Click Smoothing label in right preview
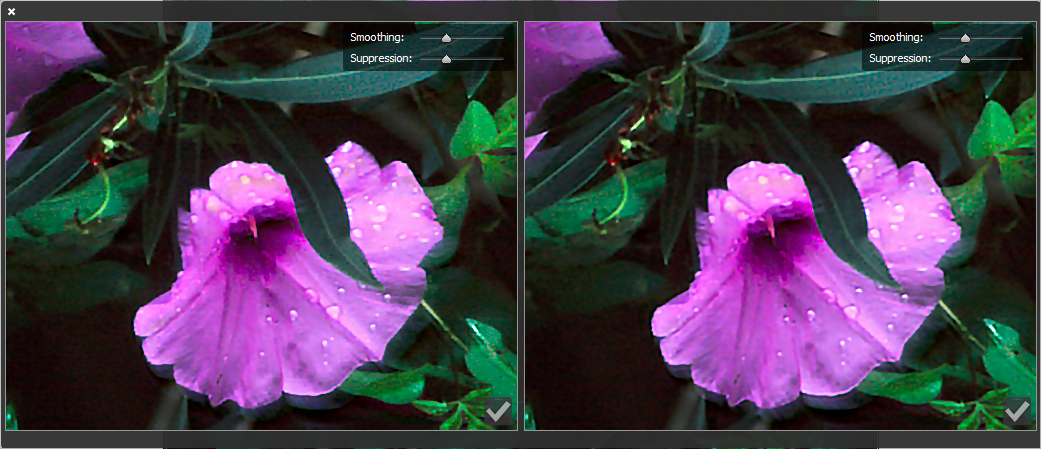This screenshot has width=1041, height=449. [896, 37]
